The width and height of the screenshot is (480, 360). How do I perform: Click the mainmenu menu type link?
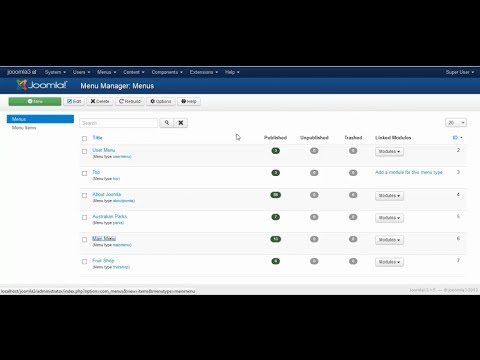(122, 245)
